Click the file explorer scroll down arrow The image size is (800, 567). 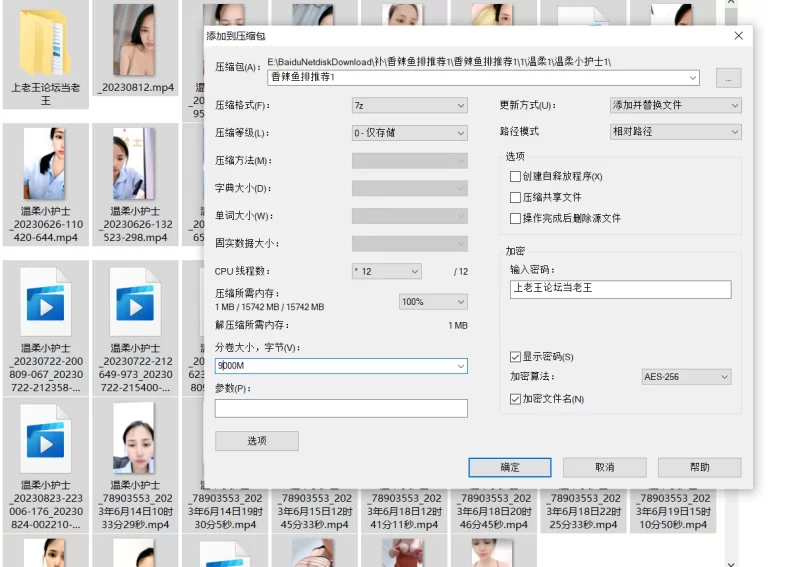pyautogui.click(x=731, y=563)
